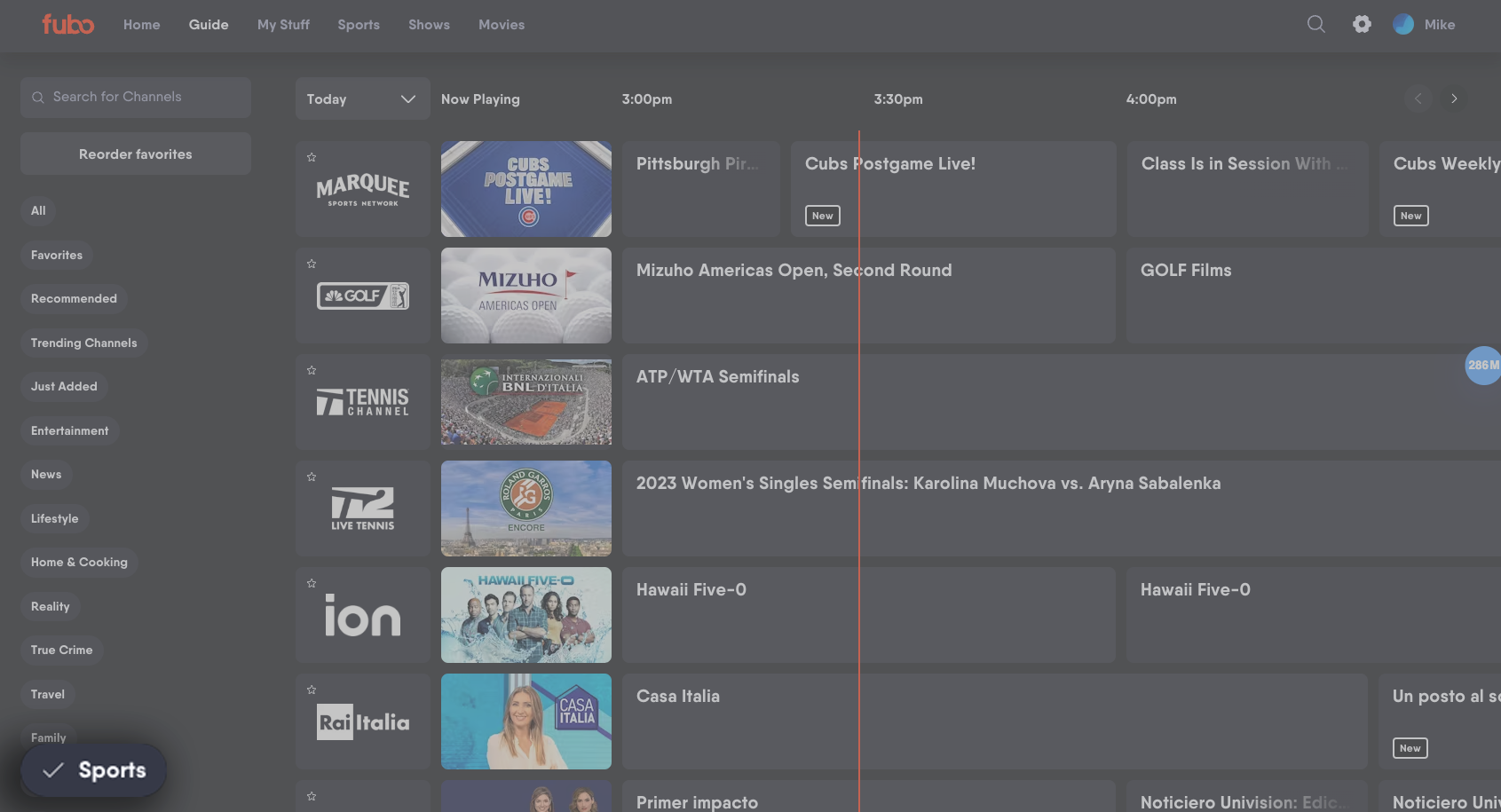The image size is (1501, 812).
Task: Click the ion channel logo
Action: [363, 615]
